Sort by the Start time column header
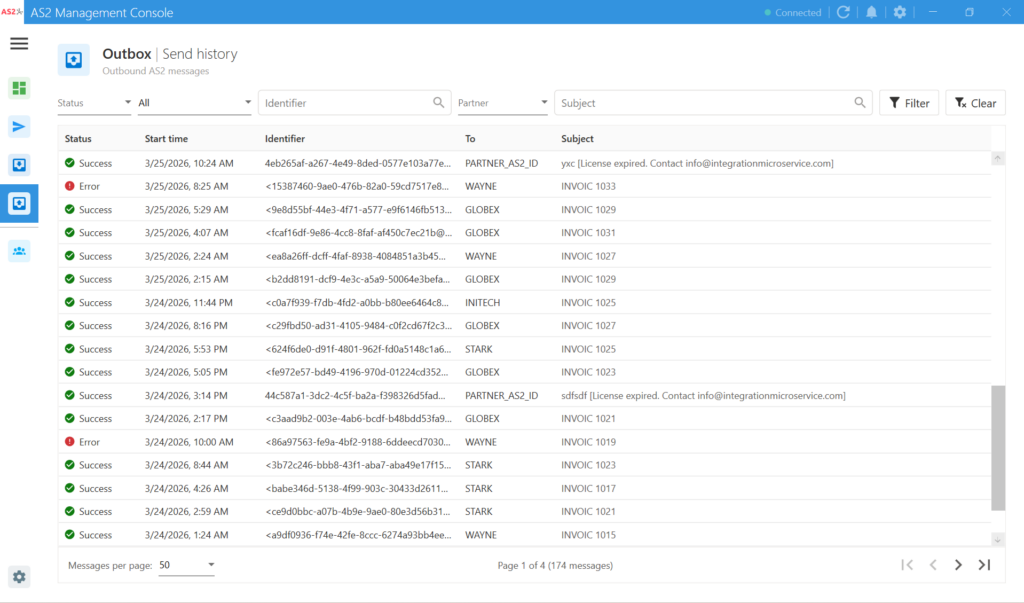 coord(166,139)
